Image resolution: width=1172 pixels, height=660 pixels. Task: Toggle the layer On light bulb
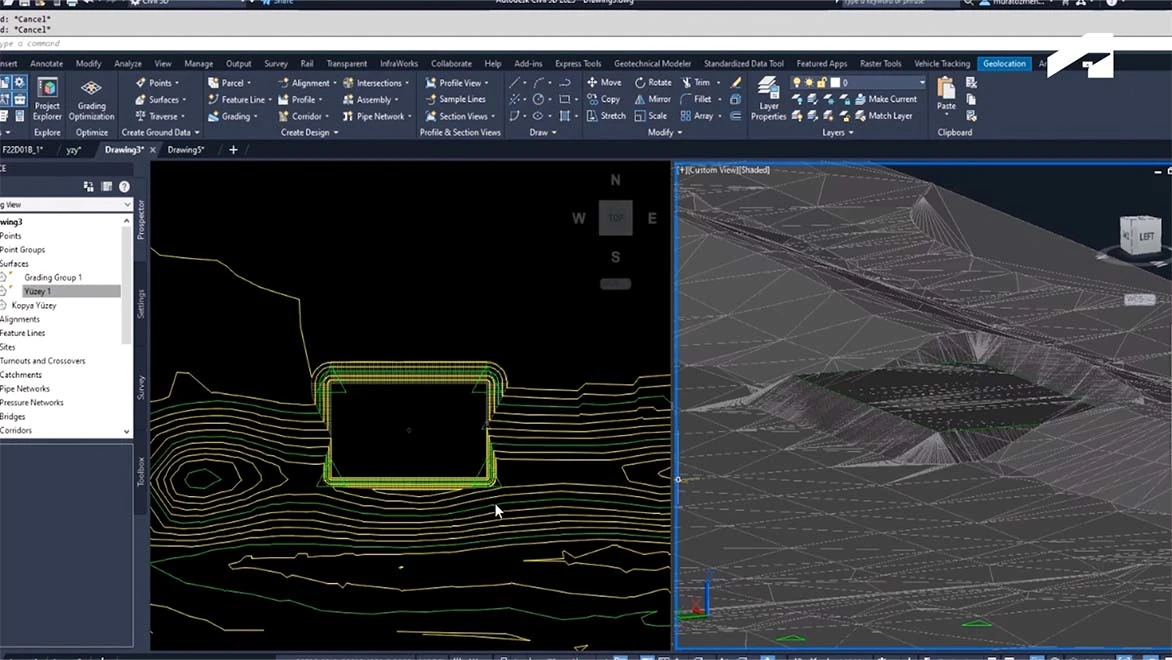797,82
